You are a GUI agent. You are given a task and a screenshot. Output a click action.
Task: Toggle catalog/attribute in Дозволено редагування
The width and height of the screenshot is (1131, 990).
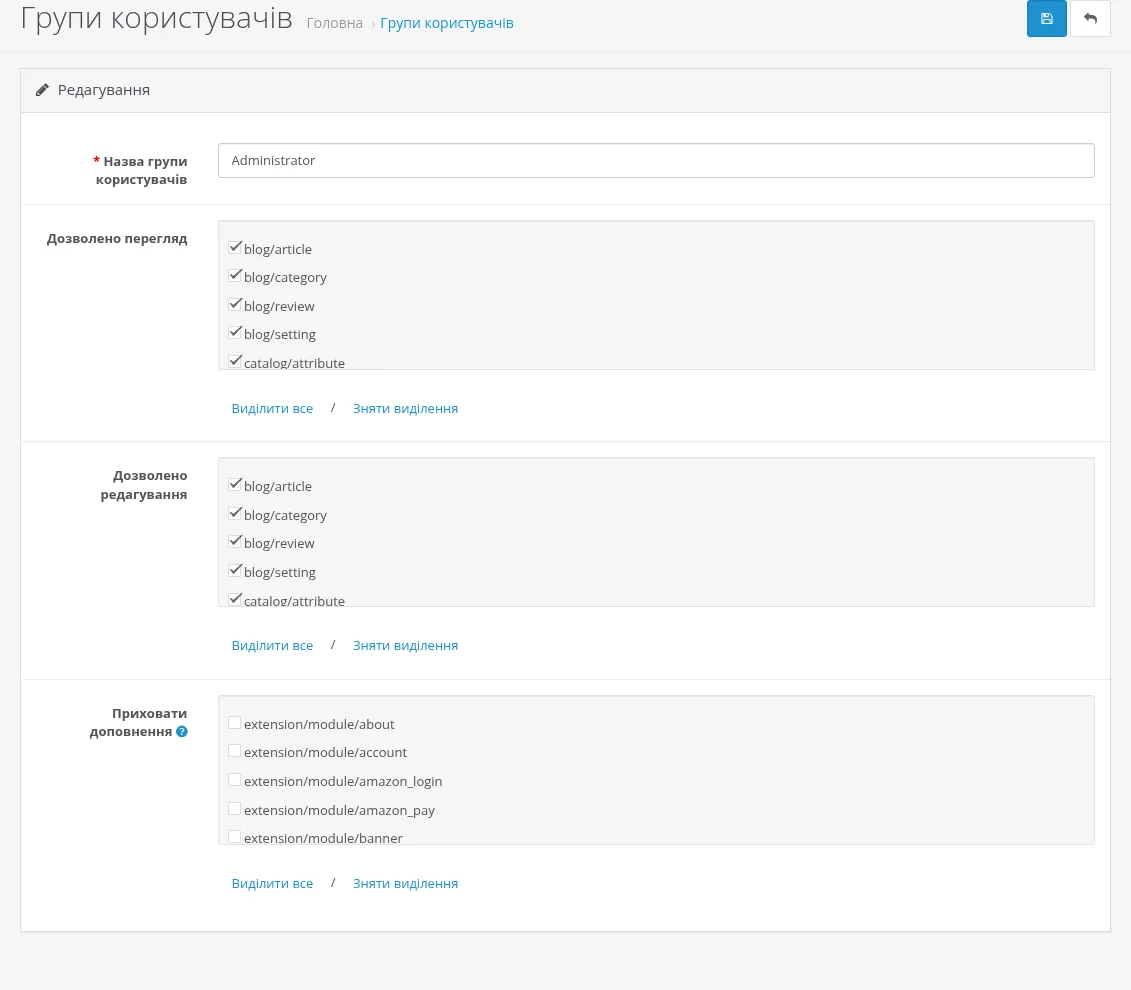tap(234, 598)
